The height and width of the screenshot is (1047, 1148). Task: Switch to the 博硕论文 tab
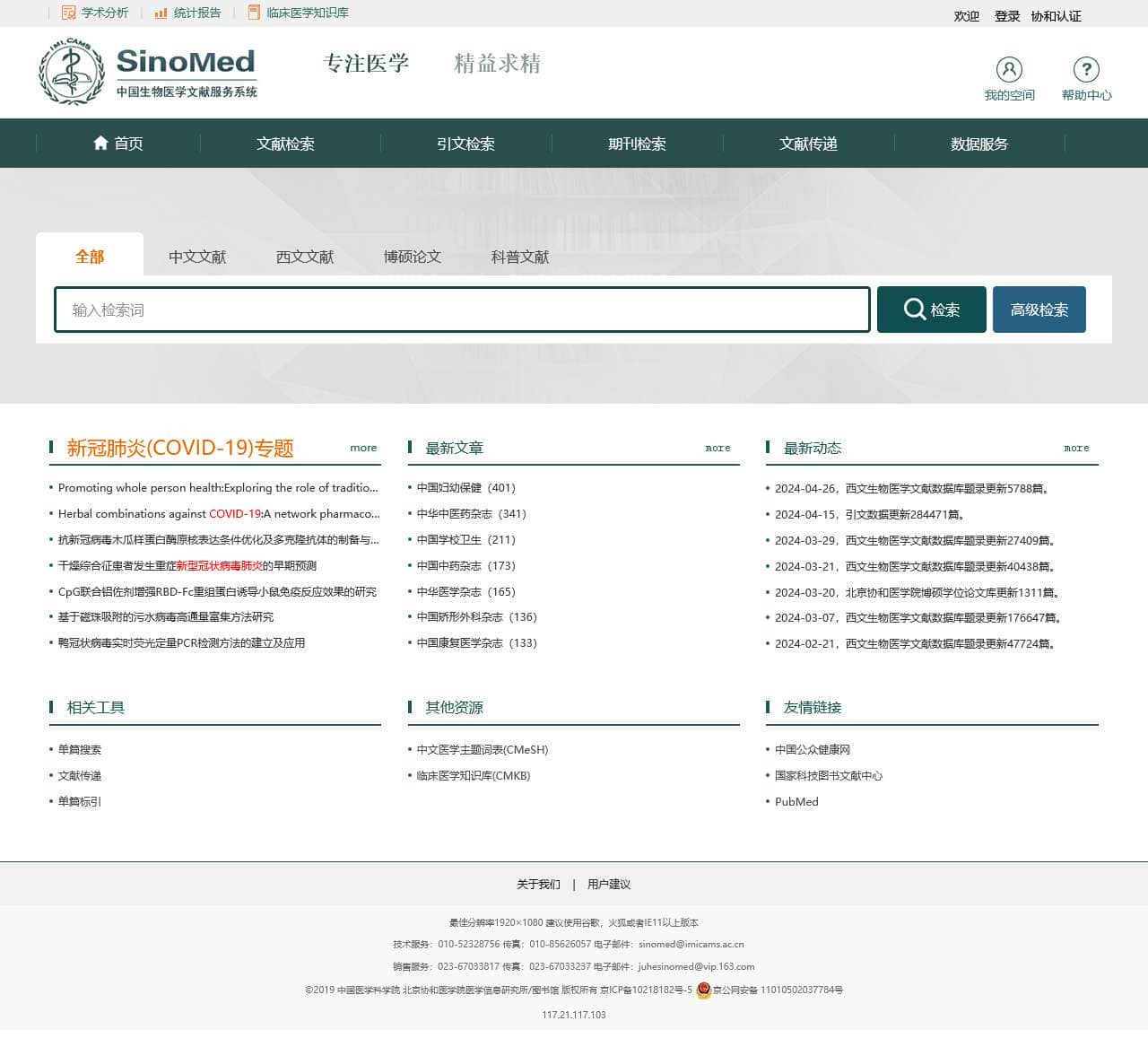pos(413,257)
